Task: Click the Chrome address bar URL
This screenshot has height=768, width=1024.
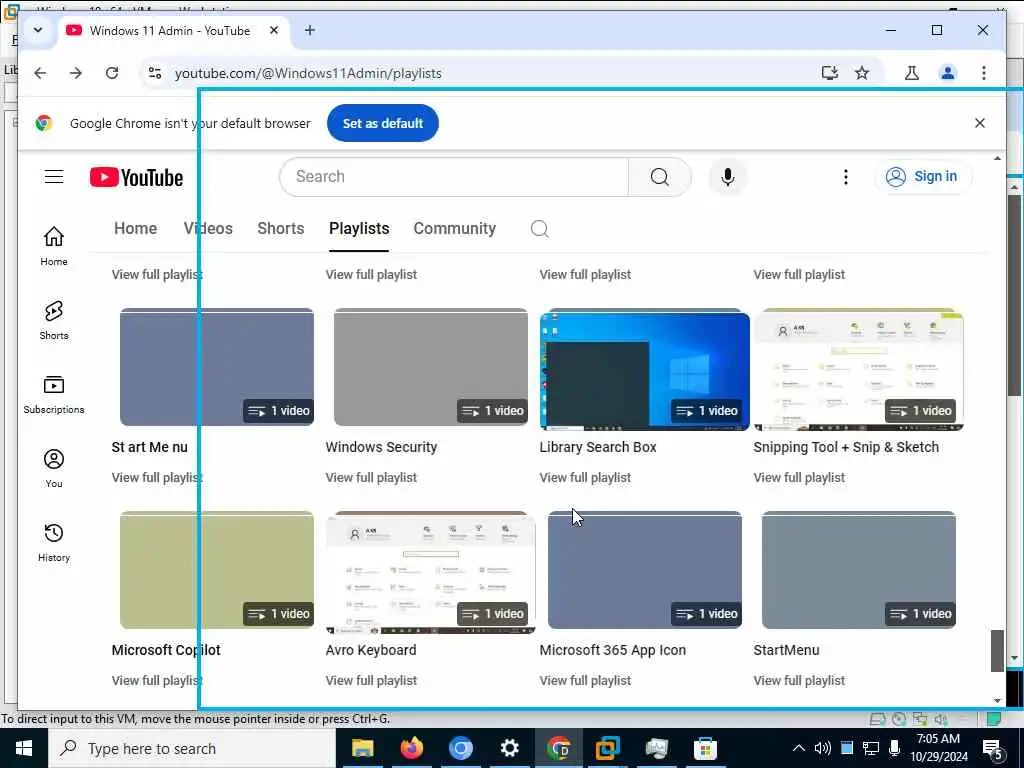Action: [x=308, y=73]
